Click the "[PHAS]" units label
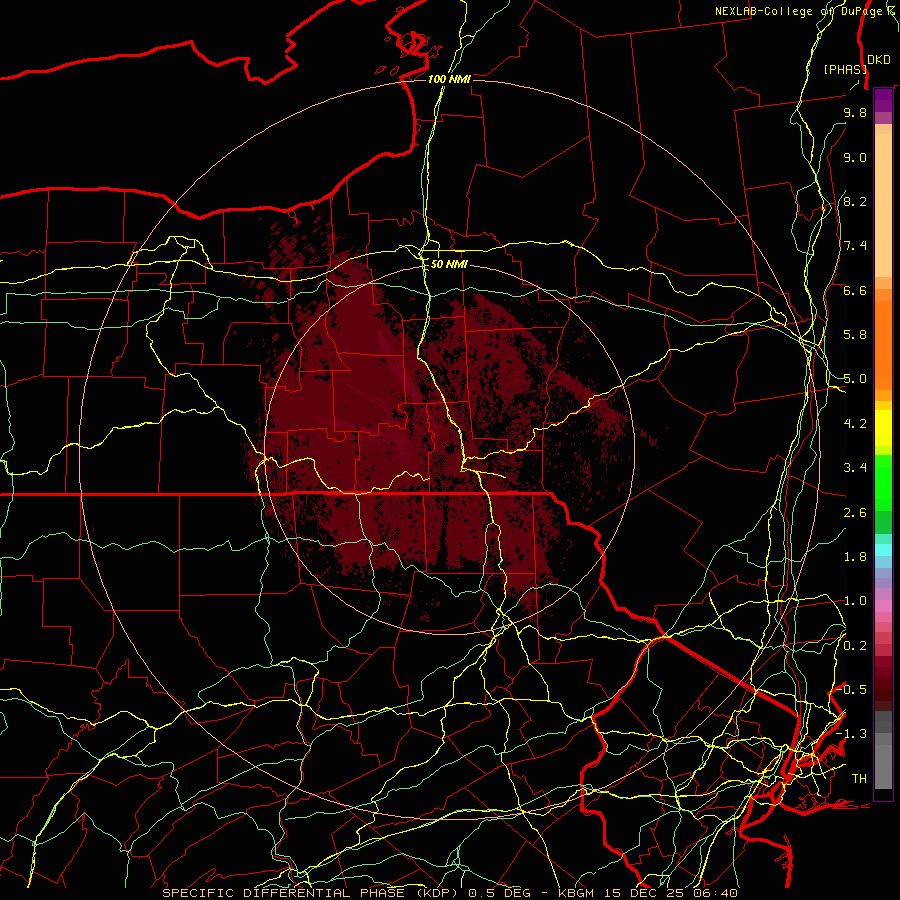The height and width of the screenshot is (900, 900). pyautogui.click(x=845, y=69)
